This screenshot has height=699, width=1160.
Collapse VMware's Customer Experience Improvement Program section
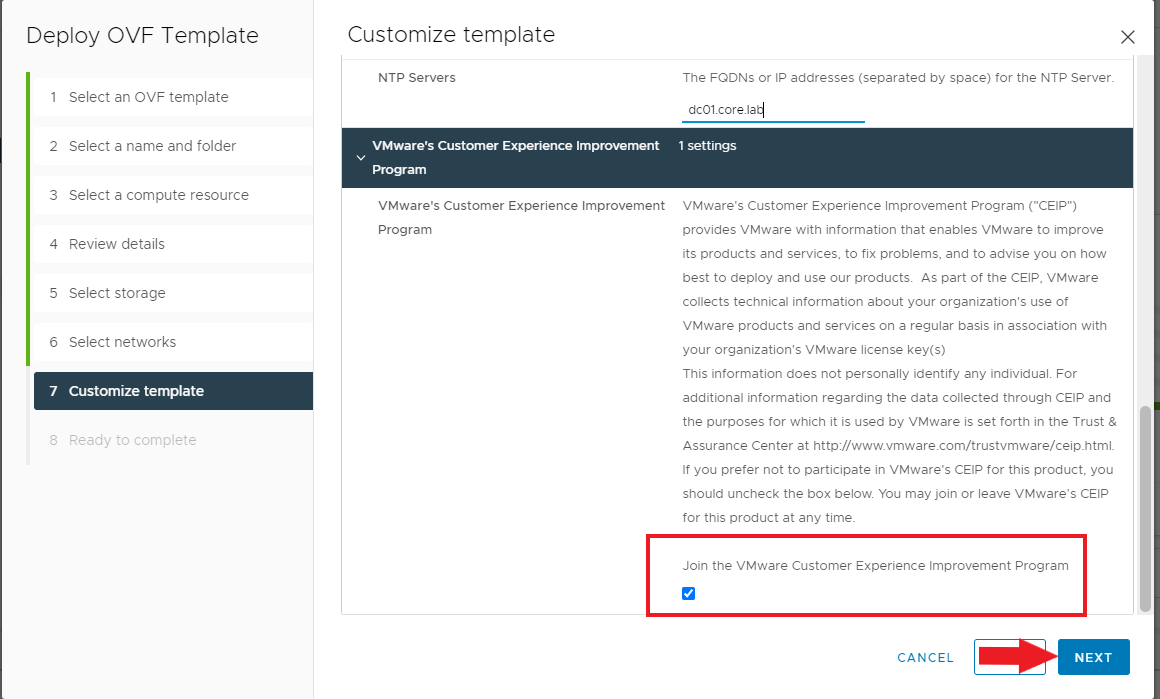pos(361,158)
